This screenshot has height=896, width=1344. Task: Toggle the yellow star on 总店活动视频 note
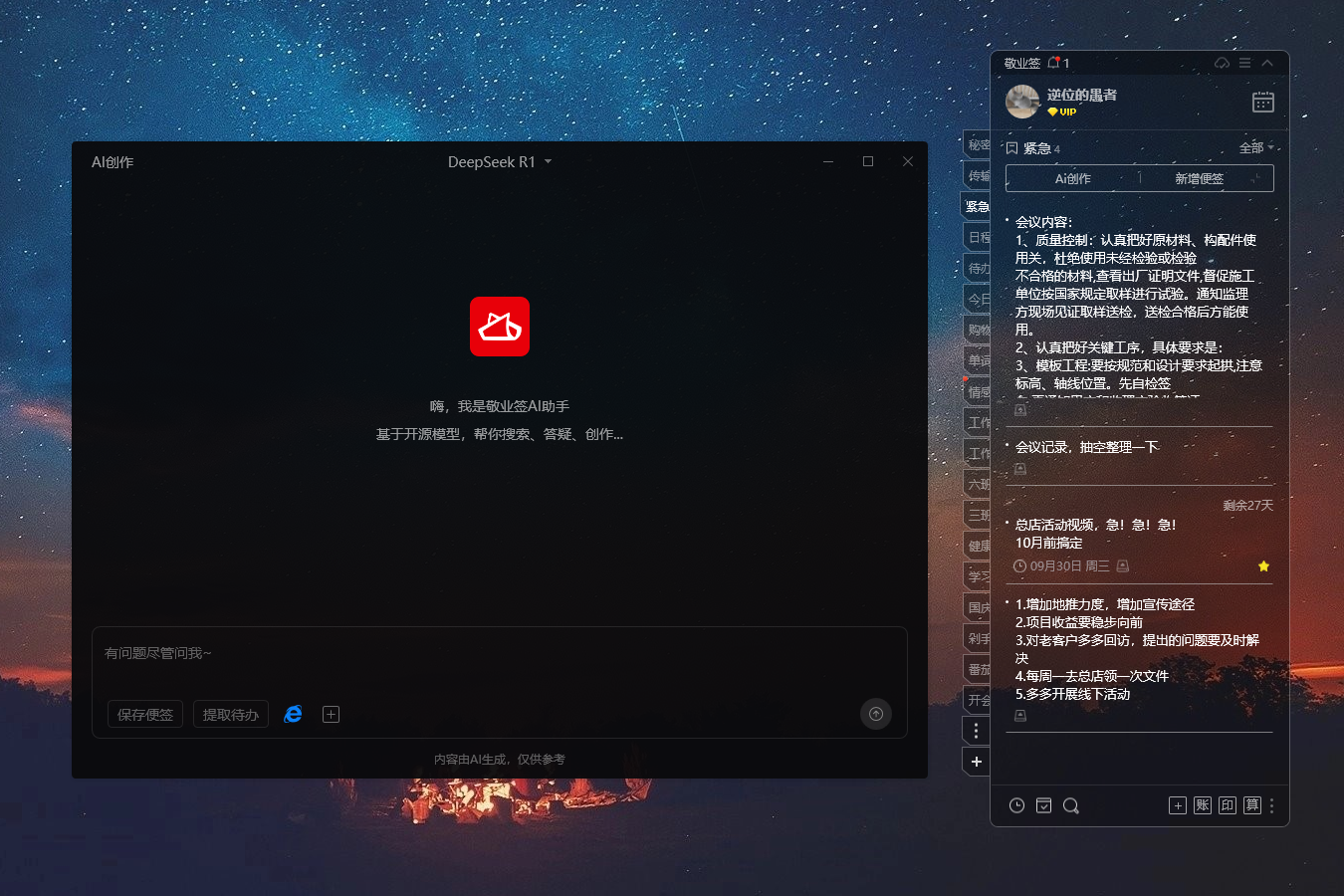pos(1263,565)
